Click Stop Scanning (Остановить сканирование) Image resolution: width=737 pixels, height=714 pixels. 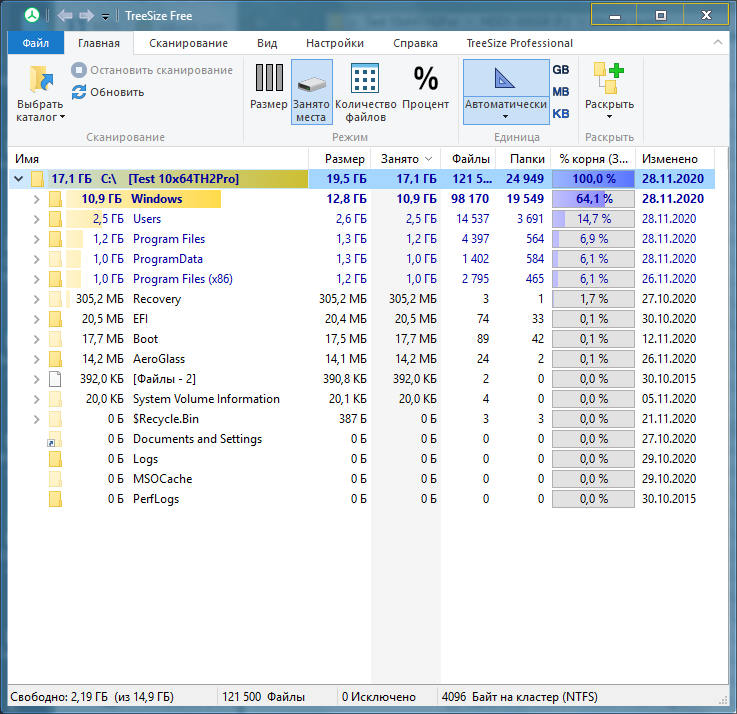coord(152,70)
